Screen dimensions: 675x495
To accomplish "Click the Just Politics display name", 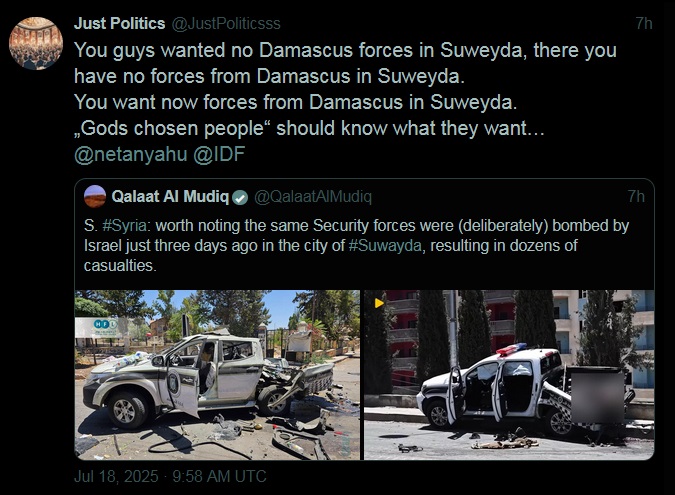I will coord(120,23).
